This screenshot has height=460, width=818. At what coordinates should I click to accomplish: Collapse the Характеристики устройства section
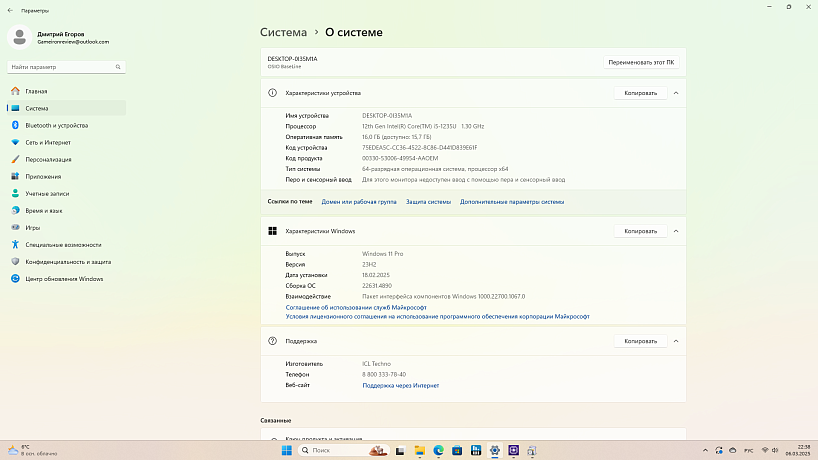point(676,93)
